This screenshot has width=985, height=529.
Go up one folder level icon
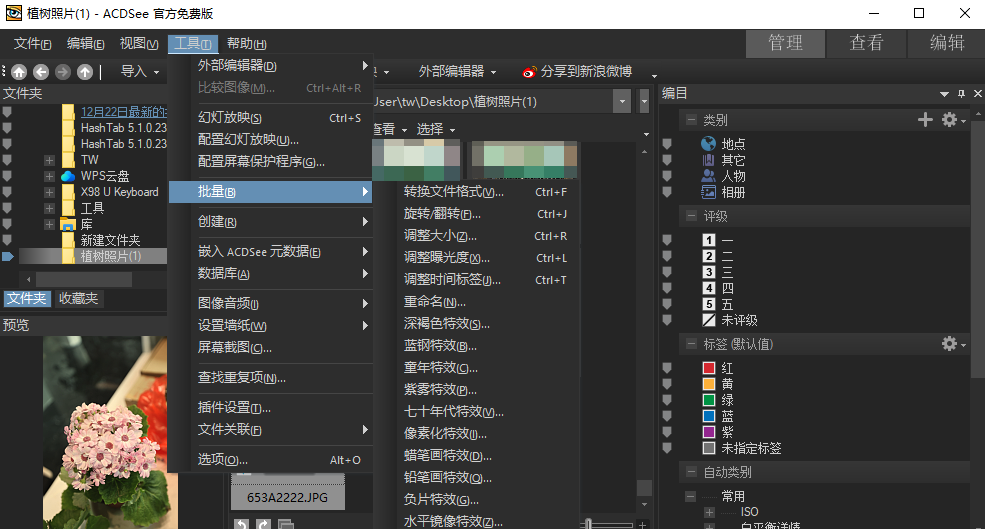click(x=85, y=72)
